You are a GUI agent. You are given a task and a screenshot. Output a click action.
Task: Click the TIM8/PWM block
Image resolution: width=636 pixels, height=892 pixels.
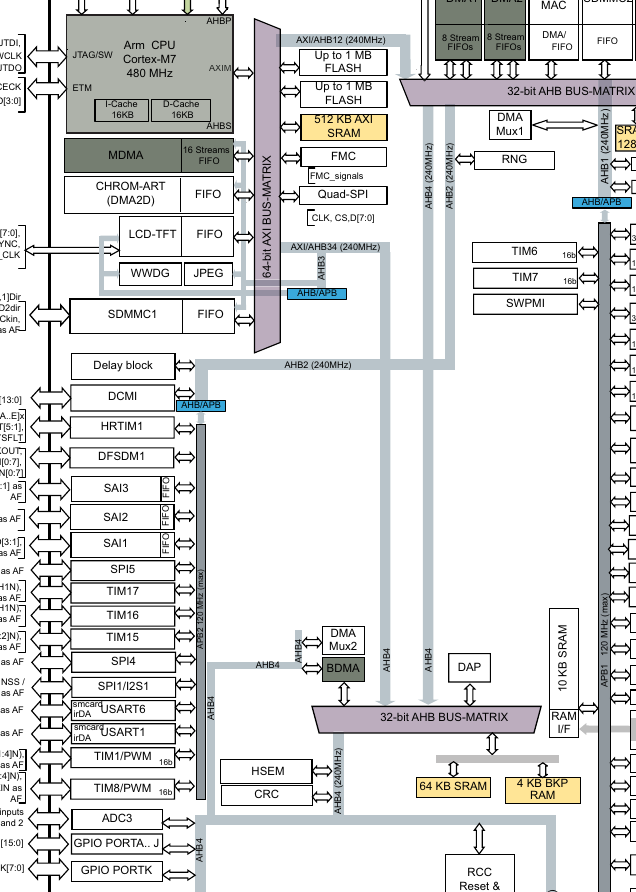pyautogui.click(x=123, y=789)
